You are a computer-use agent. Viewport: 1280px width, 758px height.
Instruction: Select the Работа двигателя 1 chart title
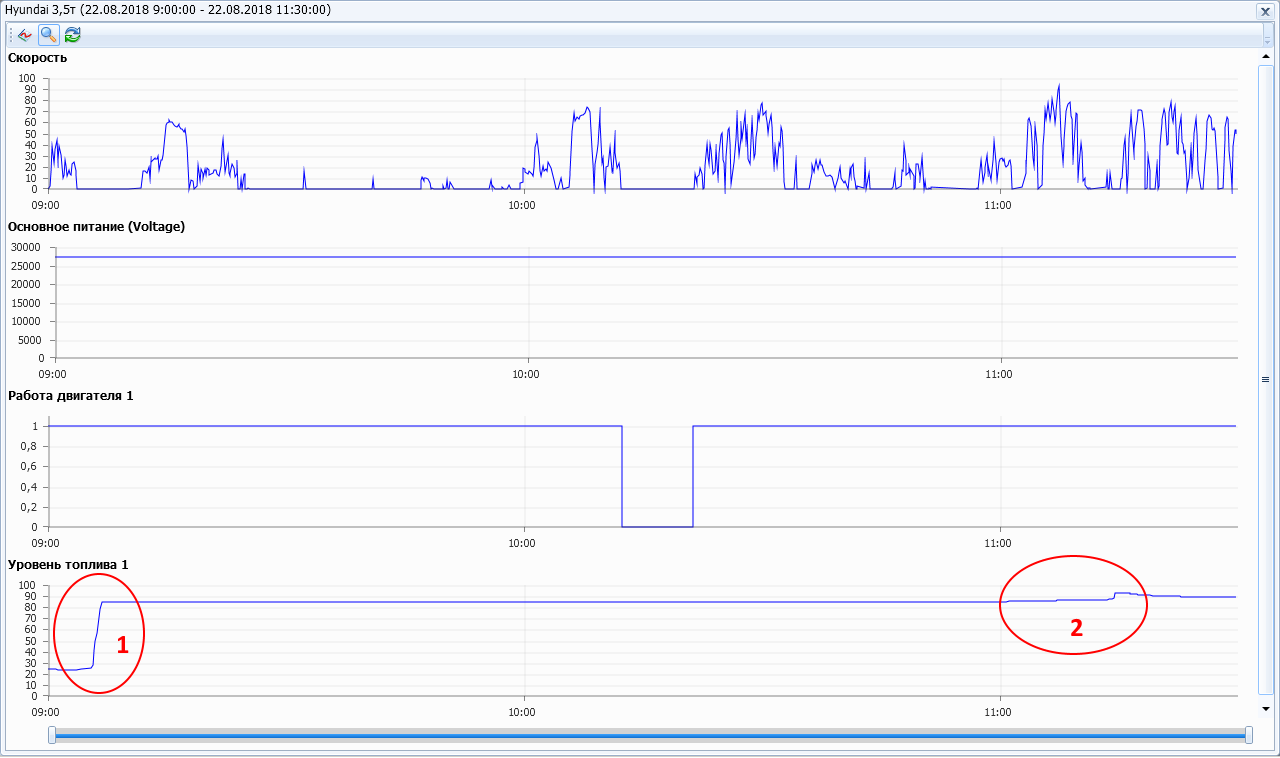click(70, 395)
